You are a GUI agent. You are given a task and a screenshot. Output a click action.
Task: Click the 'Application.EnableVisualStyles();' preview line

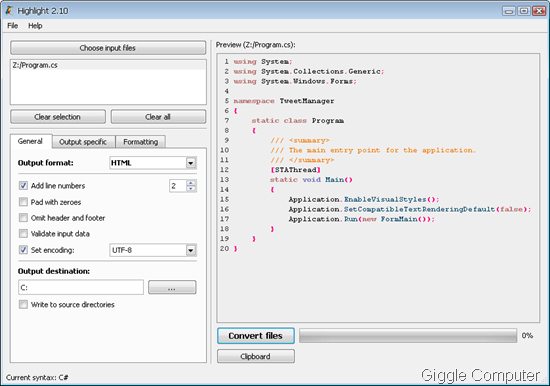(364, 199)
